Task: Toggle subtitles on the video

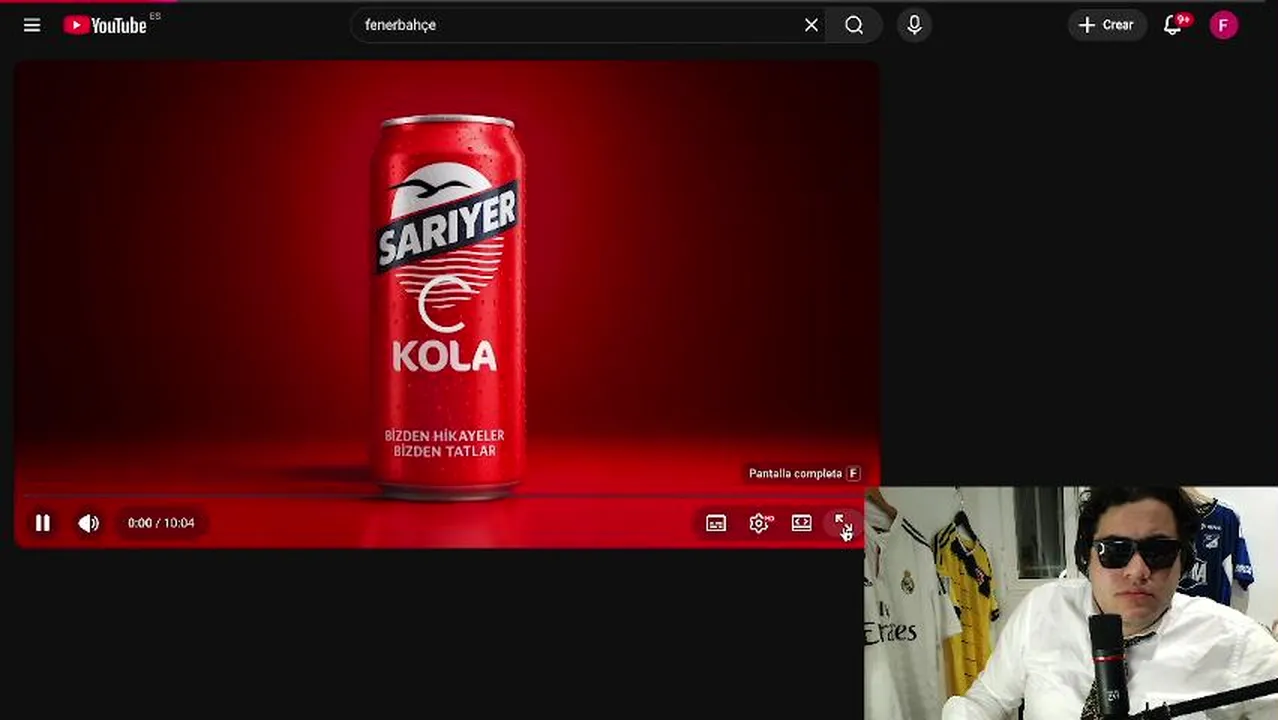Action: [x=716, y=523]
